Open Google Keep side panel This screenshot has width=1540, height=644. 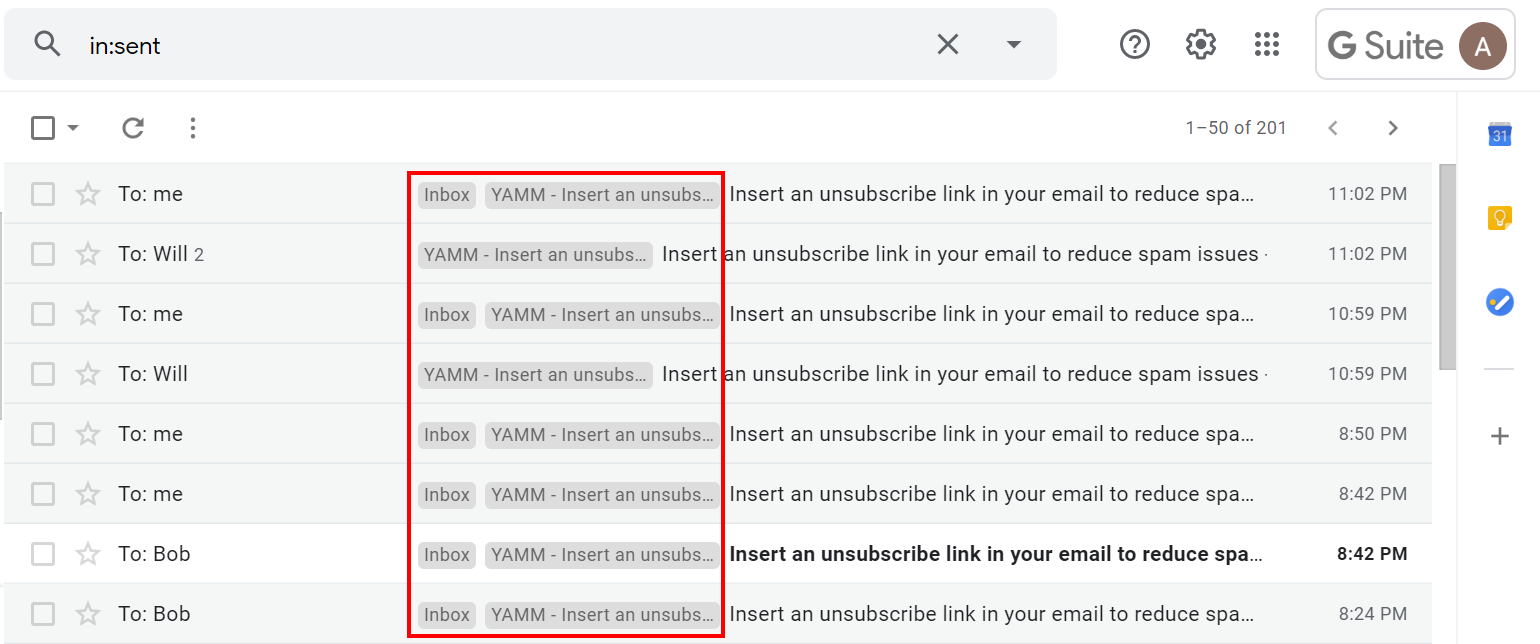(x=1499, y=218)
